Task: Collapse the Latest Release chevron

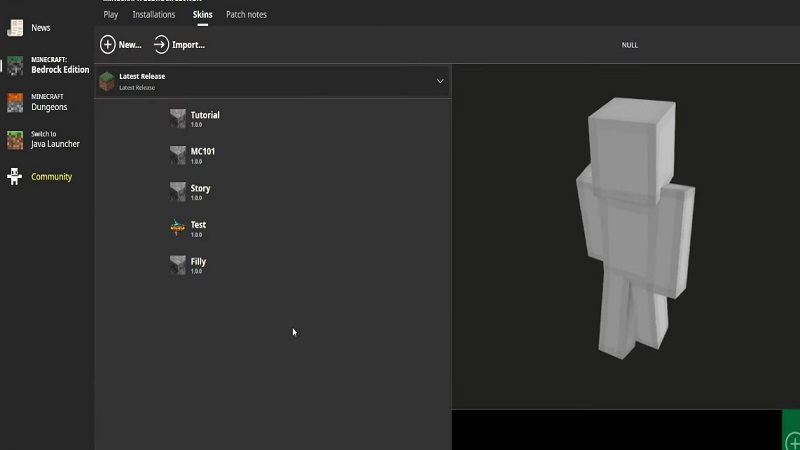Action: (440, 81)
